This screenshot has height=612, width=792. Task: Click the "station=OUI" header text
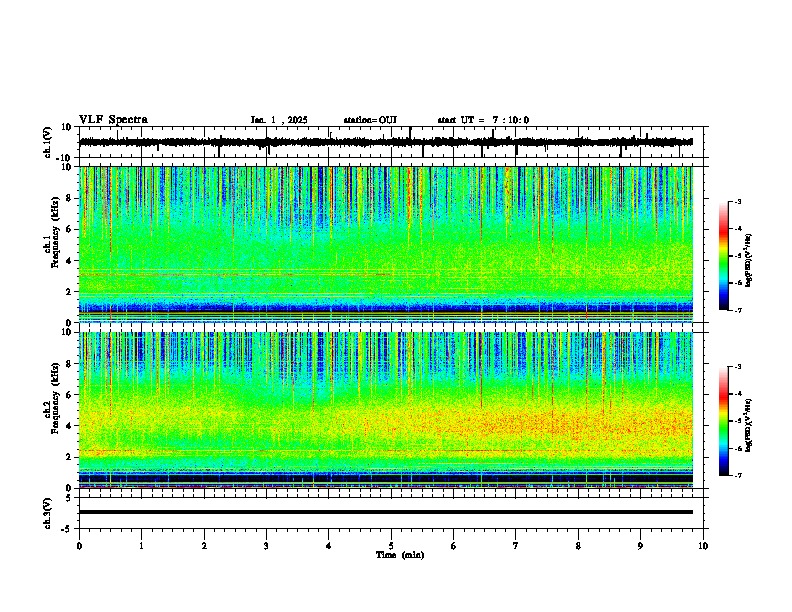click(x=370, y=120)
